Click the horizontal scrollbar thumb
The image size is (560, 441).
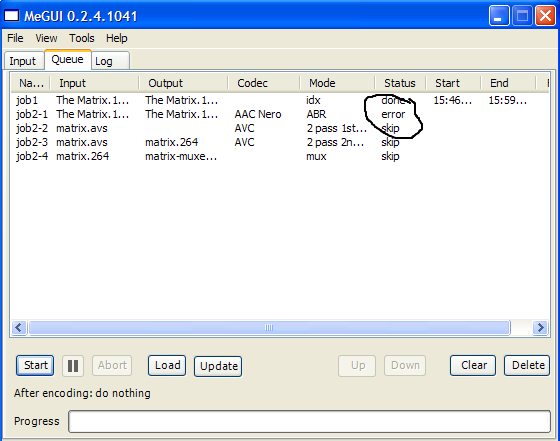pyautogui.click(x=269, y=327)
